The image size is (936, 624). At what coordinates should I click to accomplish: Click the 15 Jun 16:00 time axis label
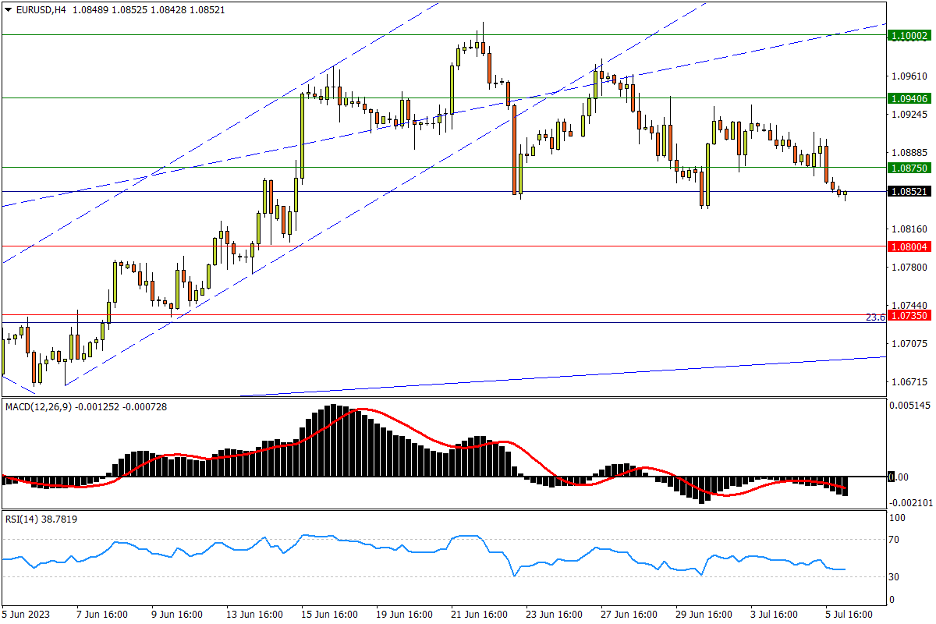pyautogui.click(x=328, y=614)
